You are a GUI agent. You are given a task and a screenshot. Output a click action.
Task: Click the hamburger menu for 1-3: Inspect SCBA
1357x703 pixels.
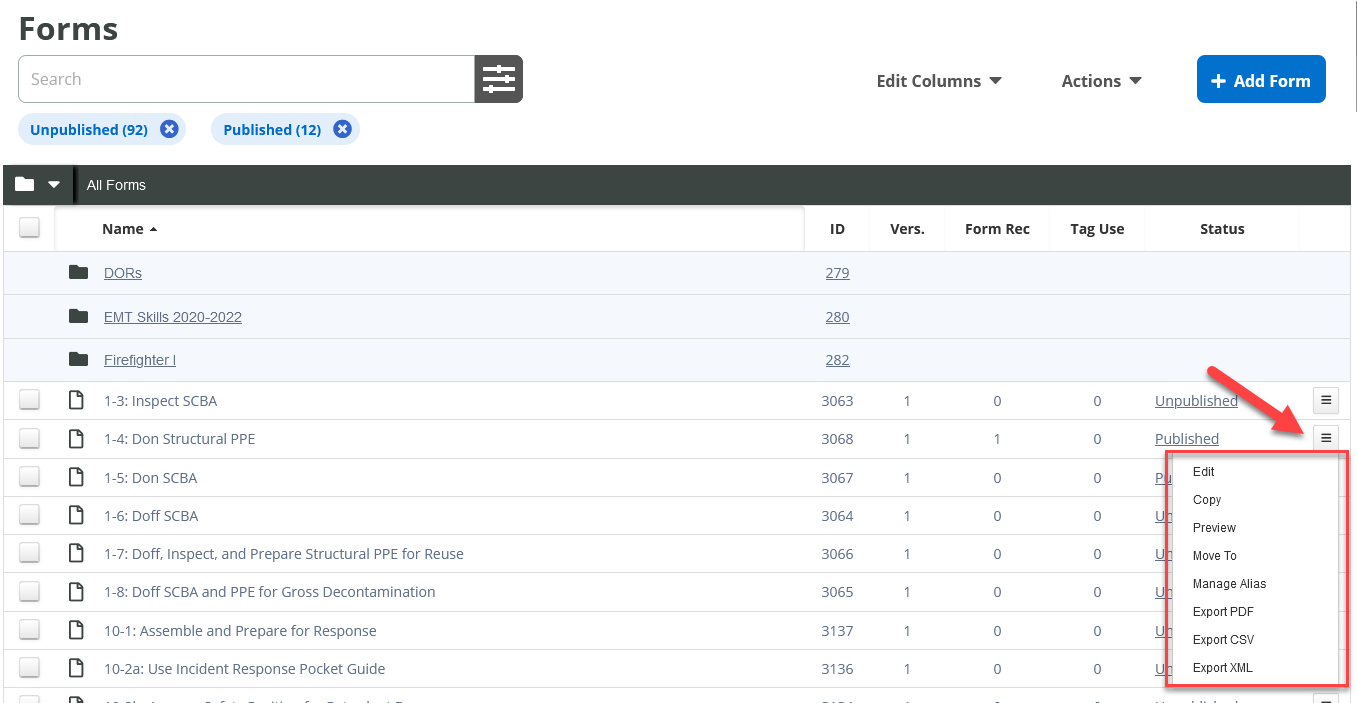coord(1325,399)
